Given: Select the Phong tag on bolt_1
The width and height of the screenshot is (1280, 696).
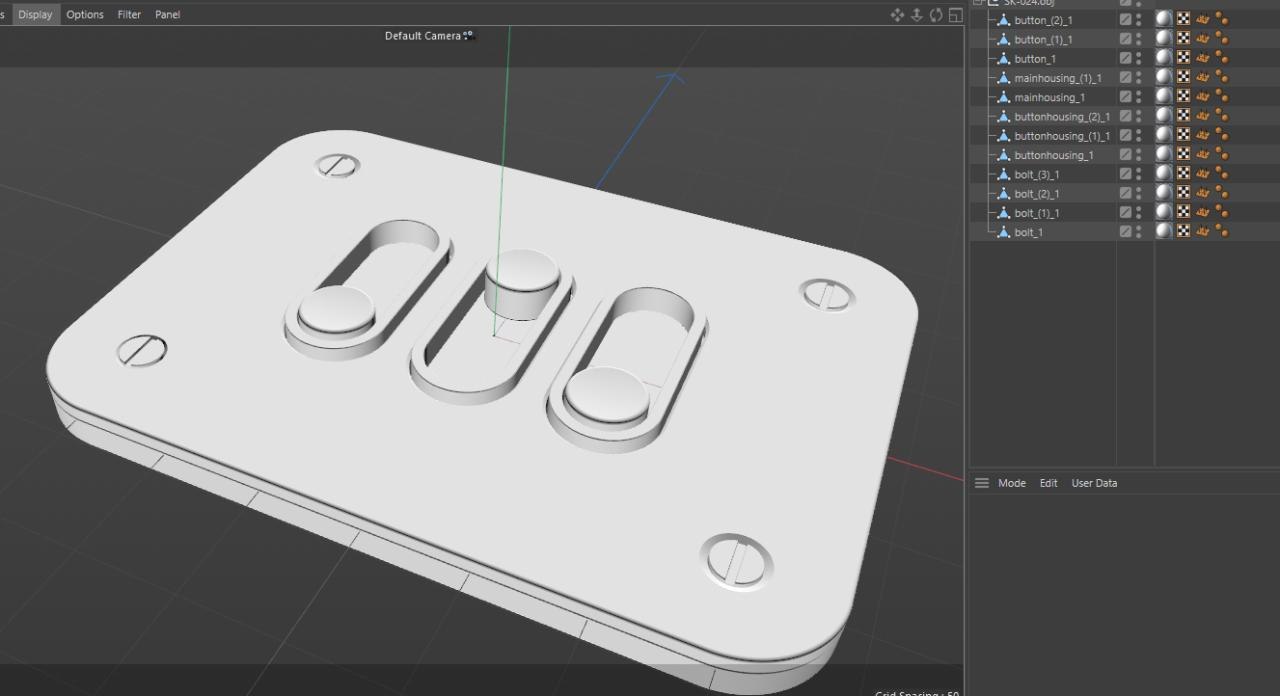Looking at the screenshot, I should [1164, 231].
